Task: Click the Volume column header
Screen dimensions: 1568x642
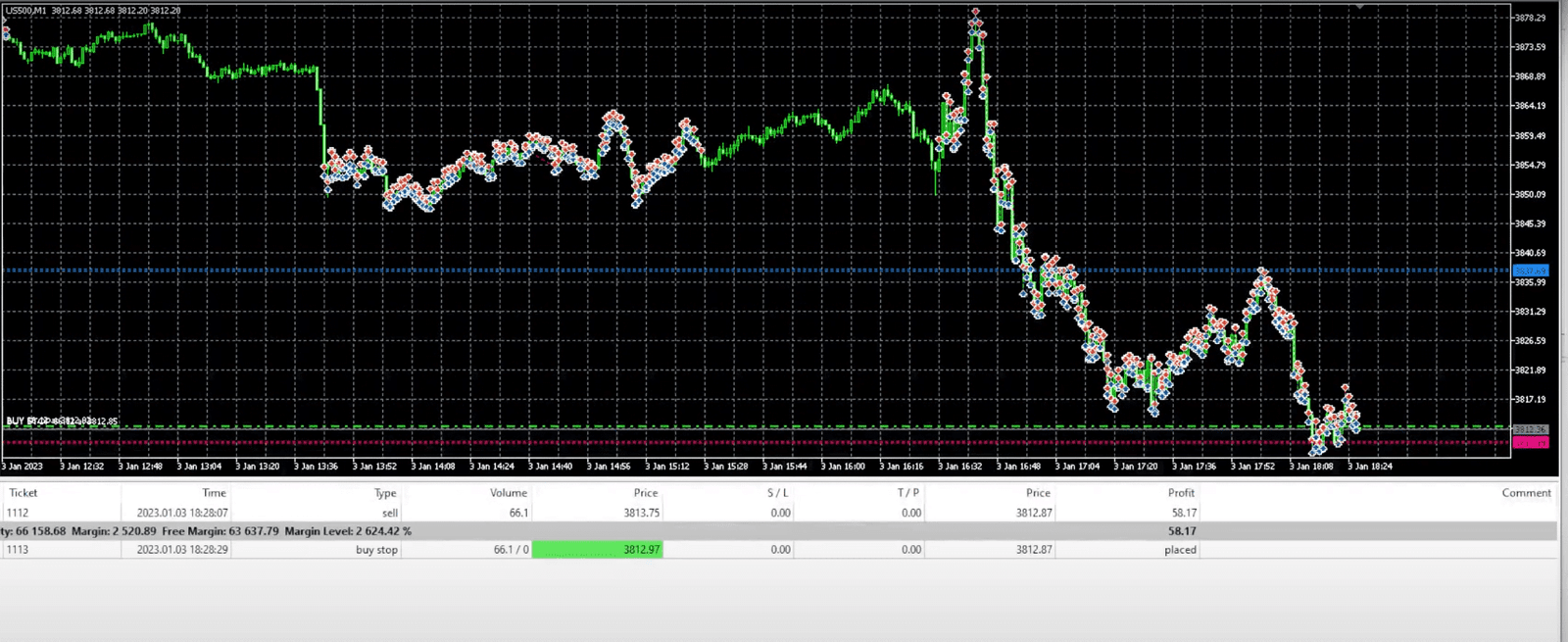Action: (x=508, y=493)
